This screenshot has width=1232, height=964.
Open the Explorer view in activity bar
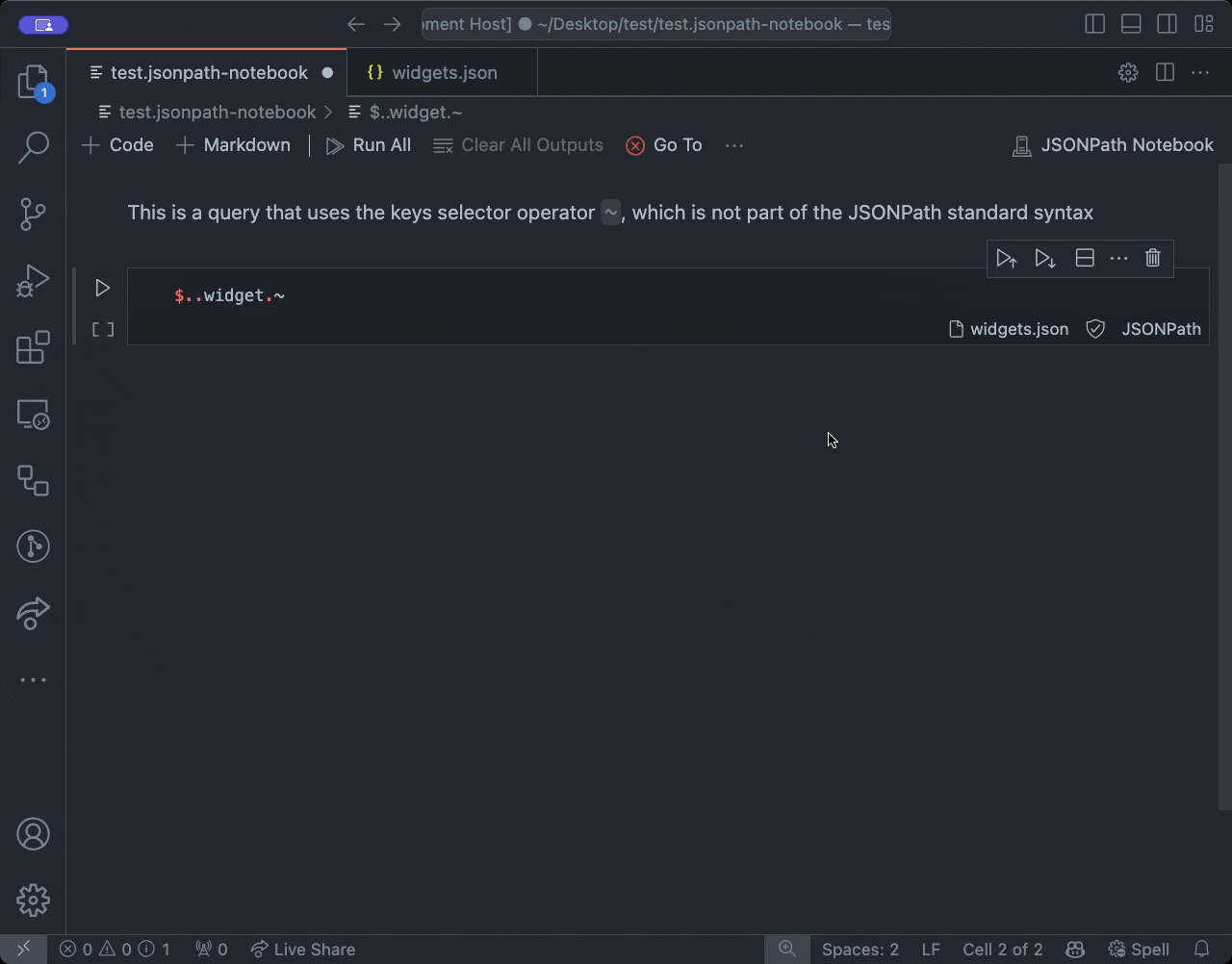[34, 82]
